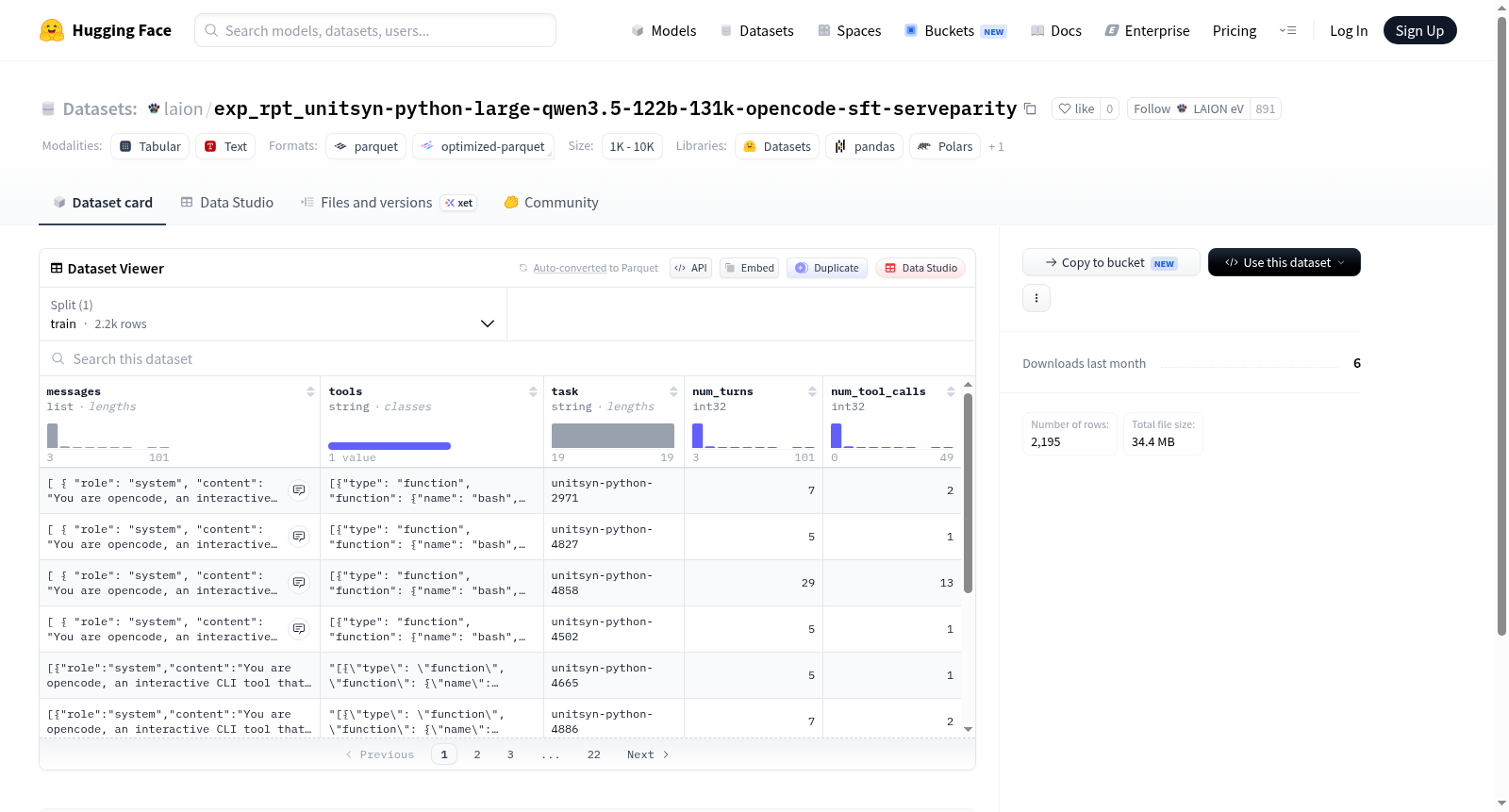Choose the pandas library tag
The image size is (1509, 812).
coord(864,146)
